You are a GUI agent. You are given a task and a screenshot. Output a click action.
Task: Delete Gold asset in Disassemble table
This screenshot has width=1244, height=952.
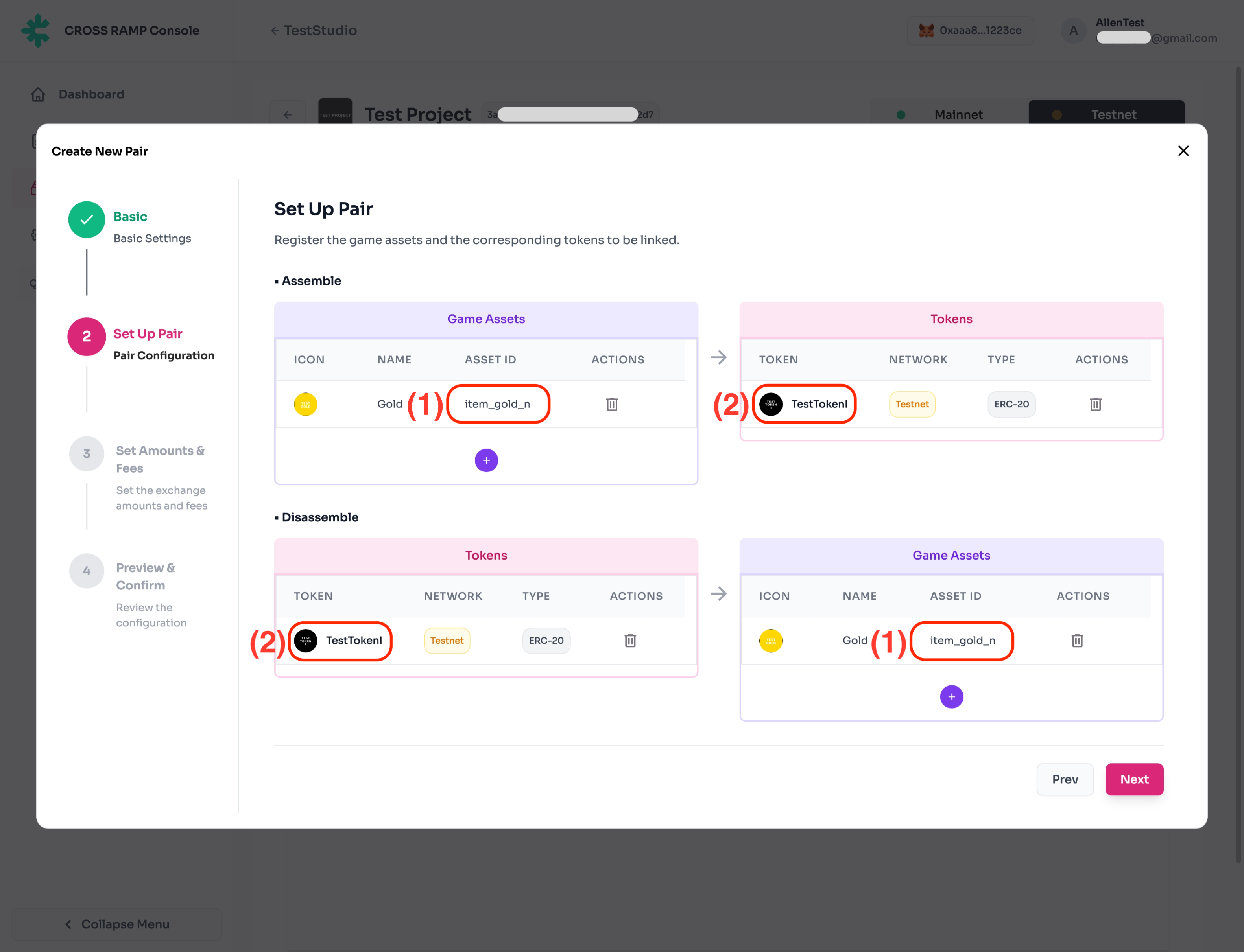(x=1077, y=640)
